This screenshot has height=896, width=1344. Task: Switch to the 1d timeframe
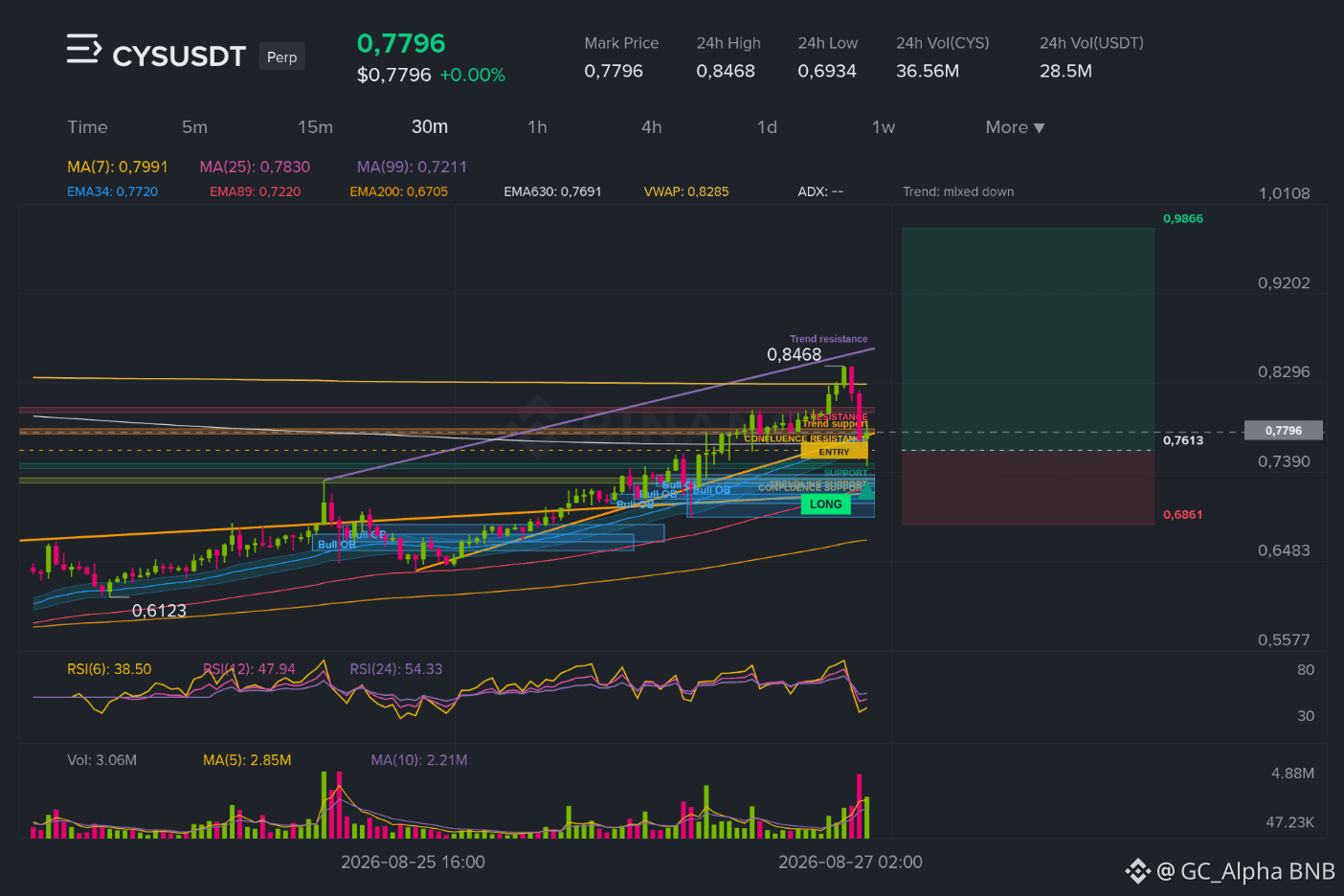[x=767, y=127]
